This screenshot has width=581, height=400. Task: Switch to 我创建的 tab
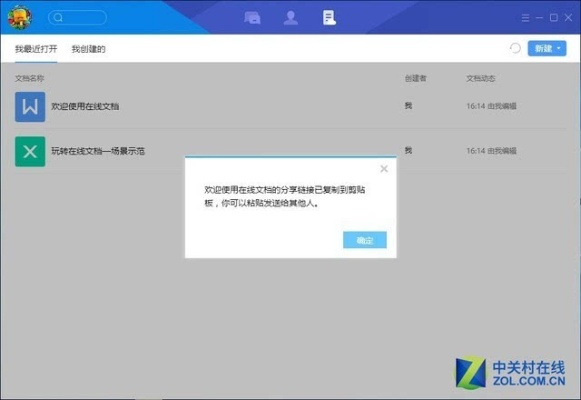coord(88,49)
